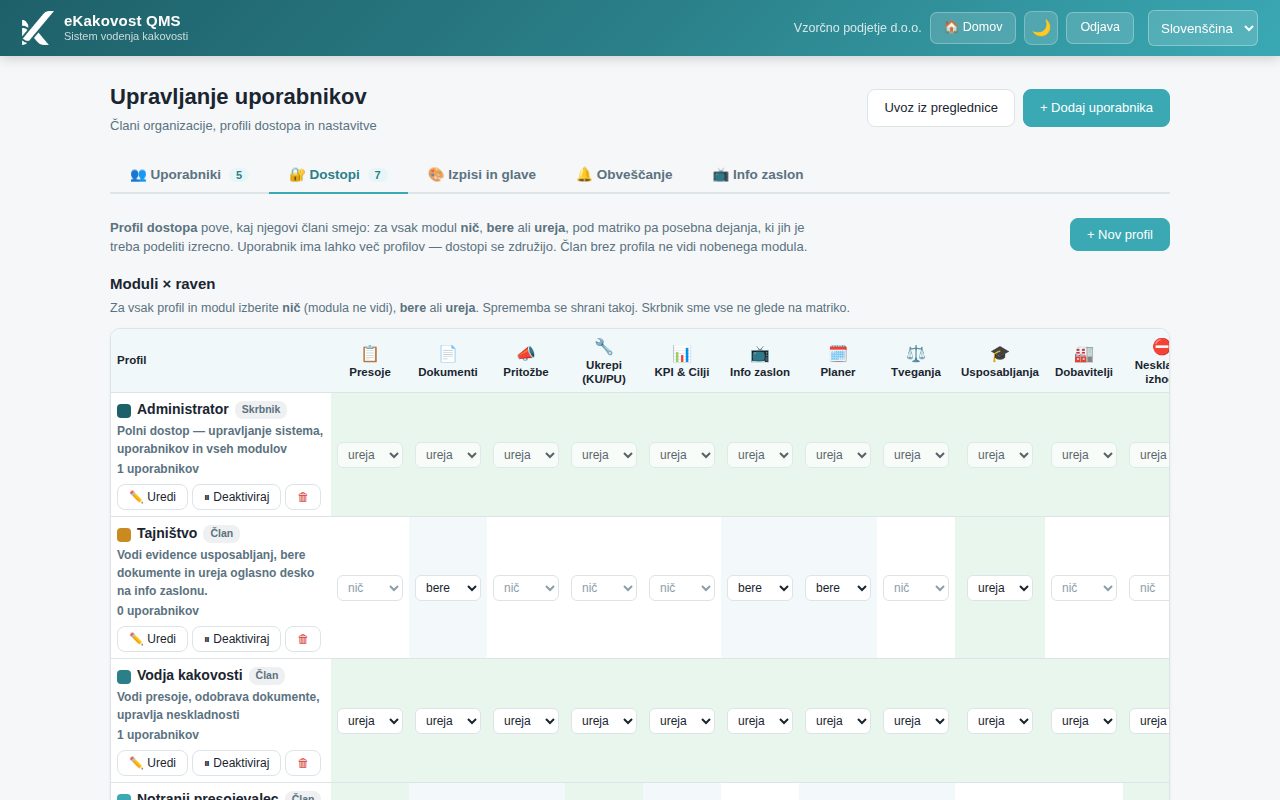Open Tajništvo Dokumenti access dropdown
The width and height of the screenshot is (1280, 800).
click(x=448, y=588)
